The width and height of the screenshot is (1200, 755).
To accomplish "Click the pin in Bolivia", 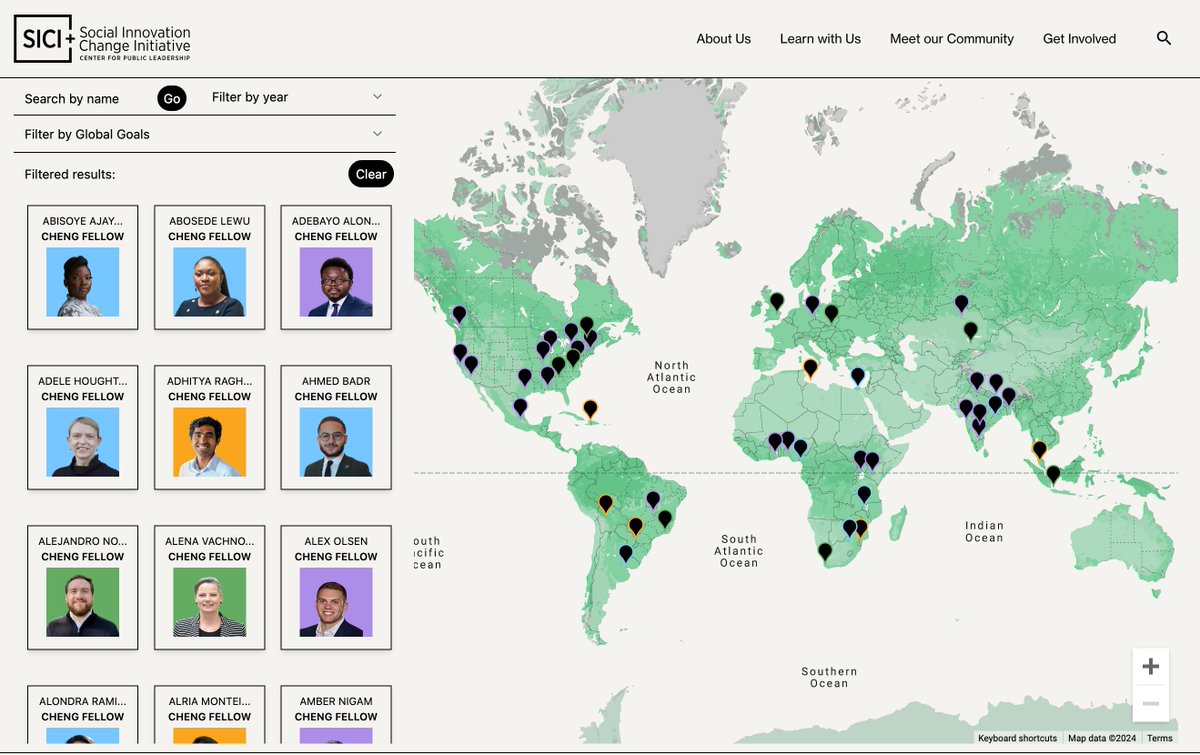I will (605, 503).
